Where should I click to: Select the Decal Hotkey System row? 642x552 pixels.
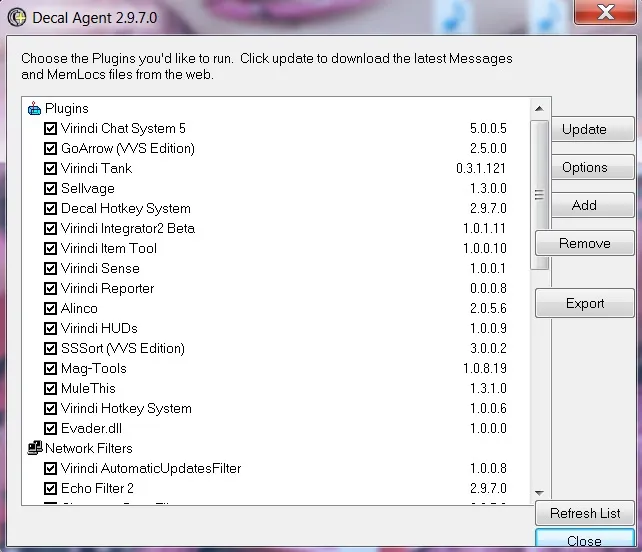click(x=125, y=208)
